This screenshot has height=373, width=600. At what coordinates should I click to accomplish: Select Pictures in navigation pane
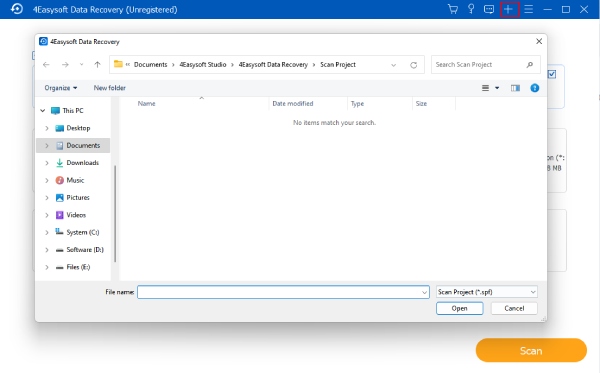tap(78, 197)
